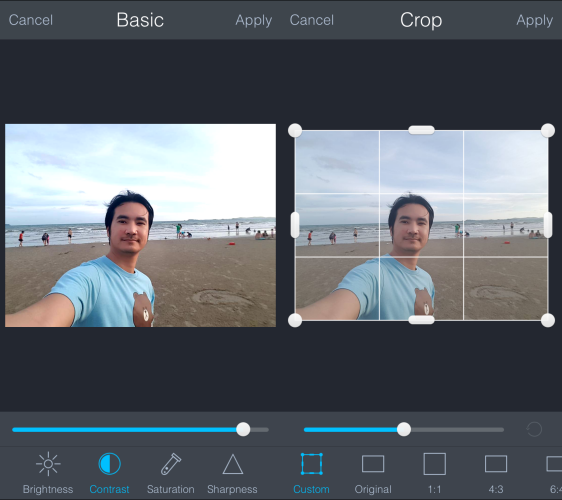Click the beach selfie preview in Basic
Screen dimensions: 562x500
click(x=140, y=225)
